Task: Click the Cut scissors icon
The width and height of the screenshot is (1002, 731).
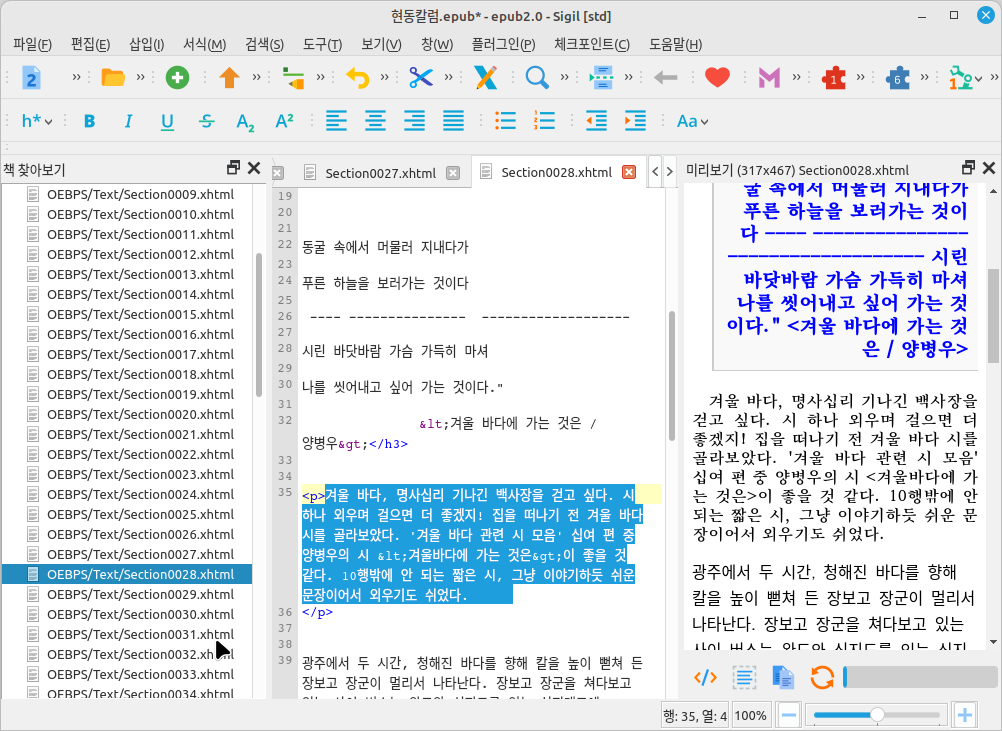Action: (421, 78)
